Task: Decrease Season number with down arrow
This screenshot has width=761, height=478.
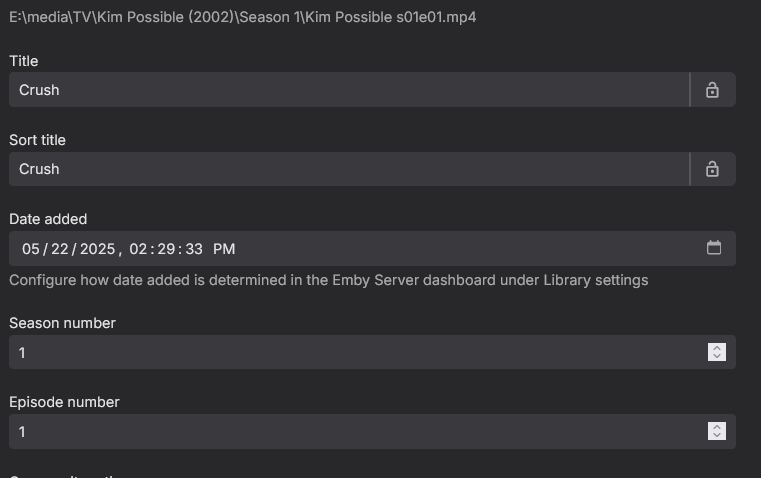Action: coord(716,356)
